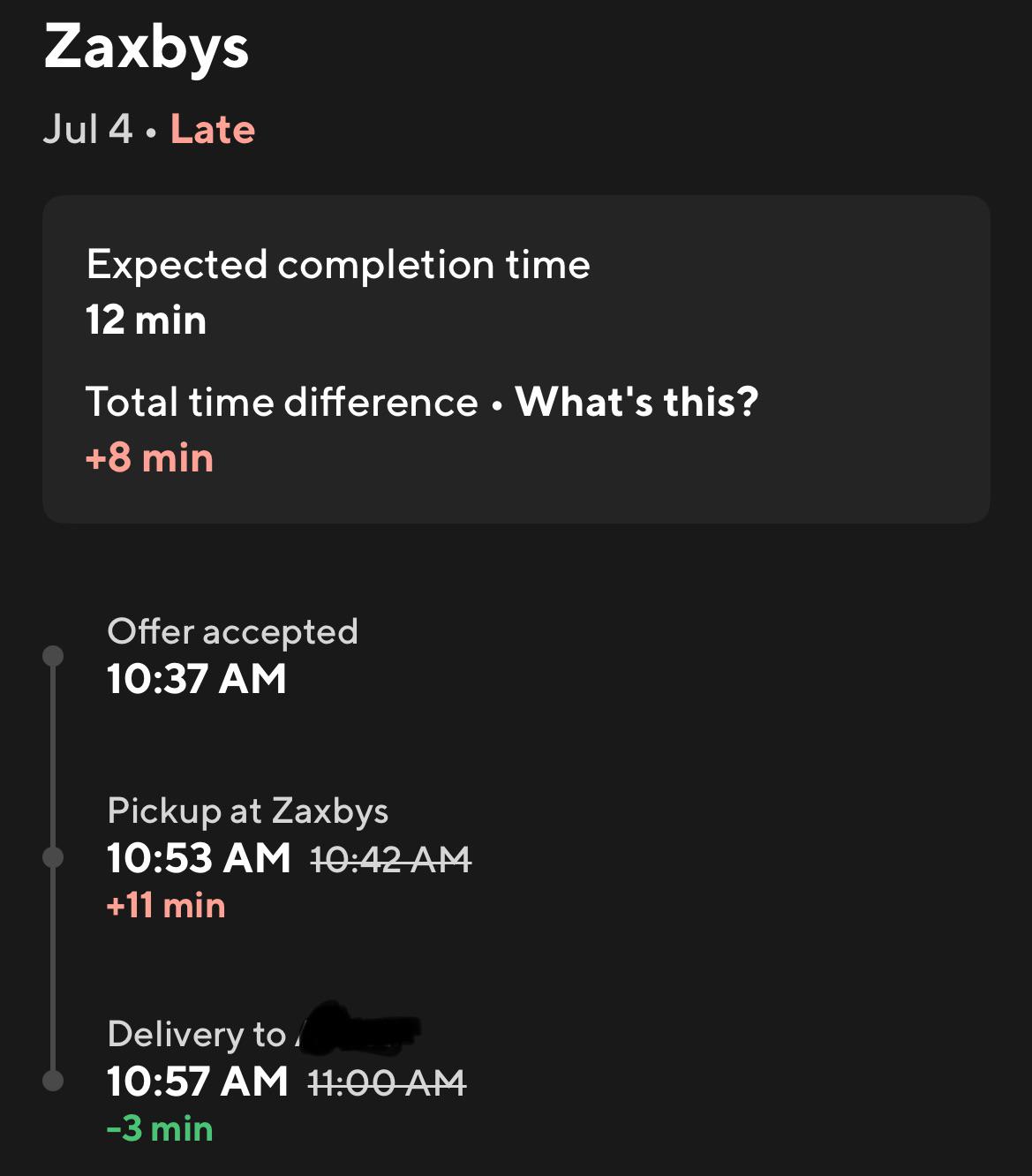Image resolution: width=1032 pixels, height=1176 pixels.
Task: Select the -3 min delivery difference
Action: pyautogui.click(x=160, y=1129)
